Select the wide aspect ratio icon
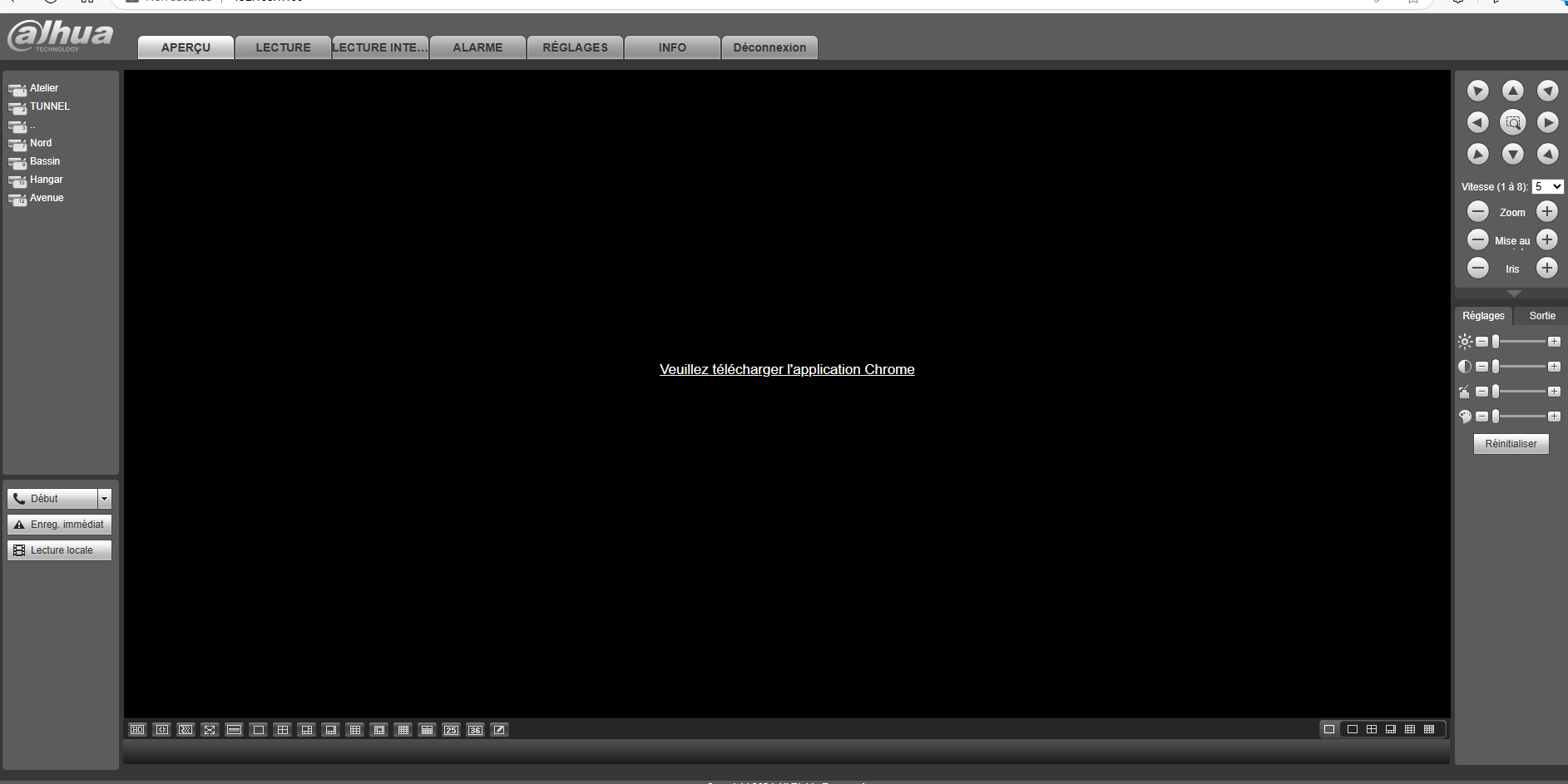1568x784 pixels. coord(234,730)
